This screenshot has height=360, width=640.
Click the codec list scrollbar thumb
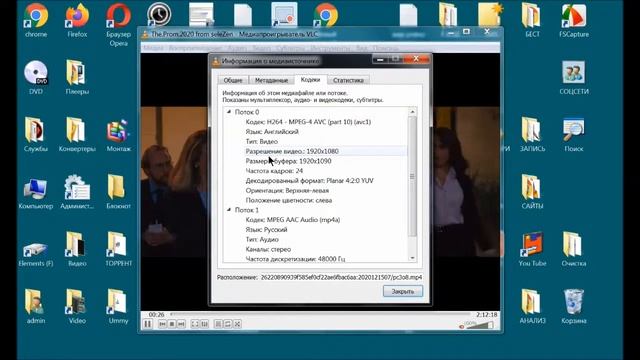[412, 176]
